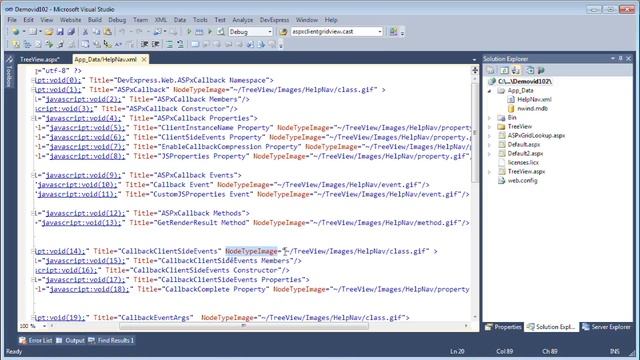Viewport: 640px width, 360px height.
Task: Open the XML menu
Action: click(160, 20)
